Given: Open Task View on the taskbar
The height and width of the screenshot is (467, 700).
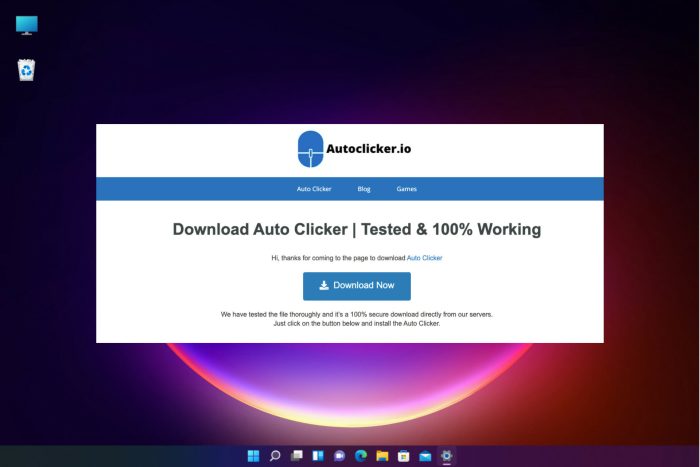Looking at the screenshot, I should coord(296,456).
